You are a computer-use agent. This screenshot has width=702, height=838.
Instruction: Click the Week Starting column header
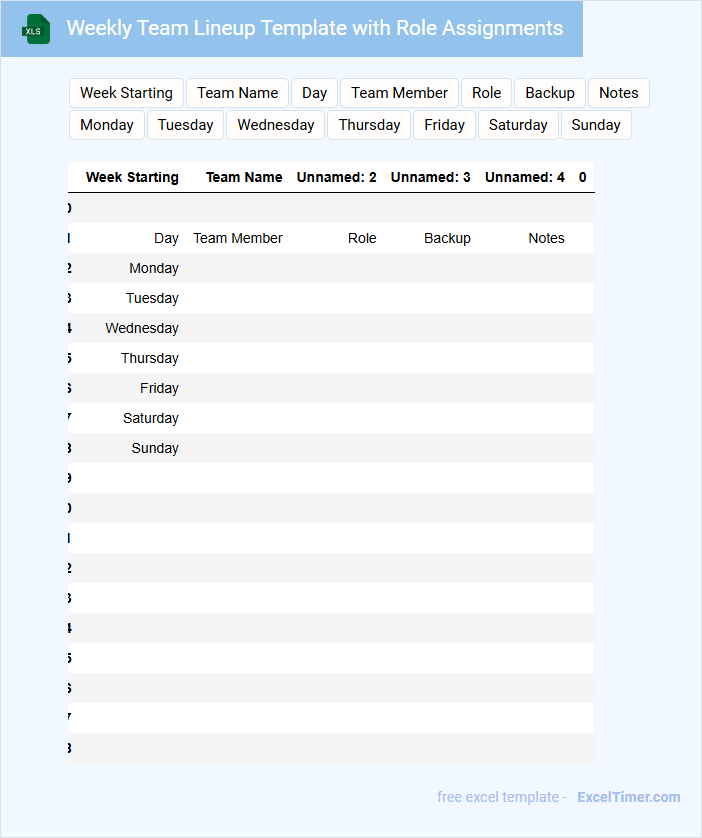(132, 177)
